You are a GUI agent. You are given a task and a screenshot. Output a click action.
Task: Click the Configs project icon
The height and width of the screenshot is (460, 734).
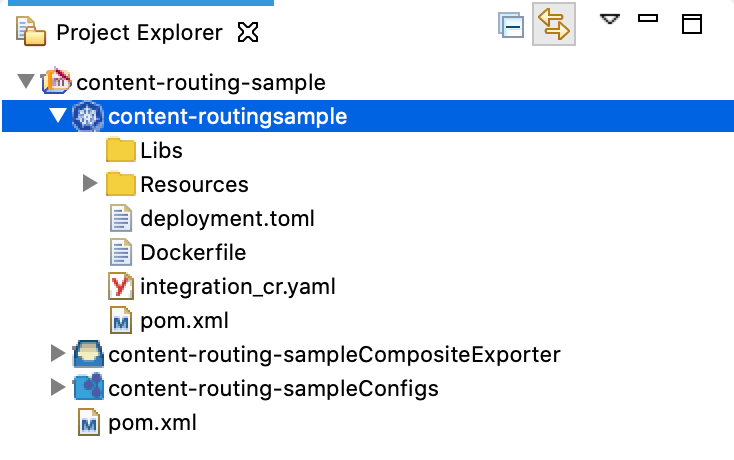[88, 387]
